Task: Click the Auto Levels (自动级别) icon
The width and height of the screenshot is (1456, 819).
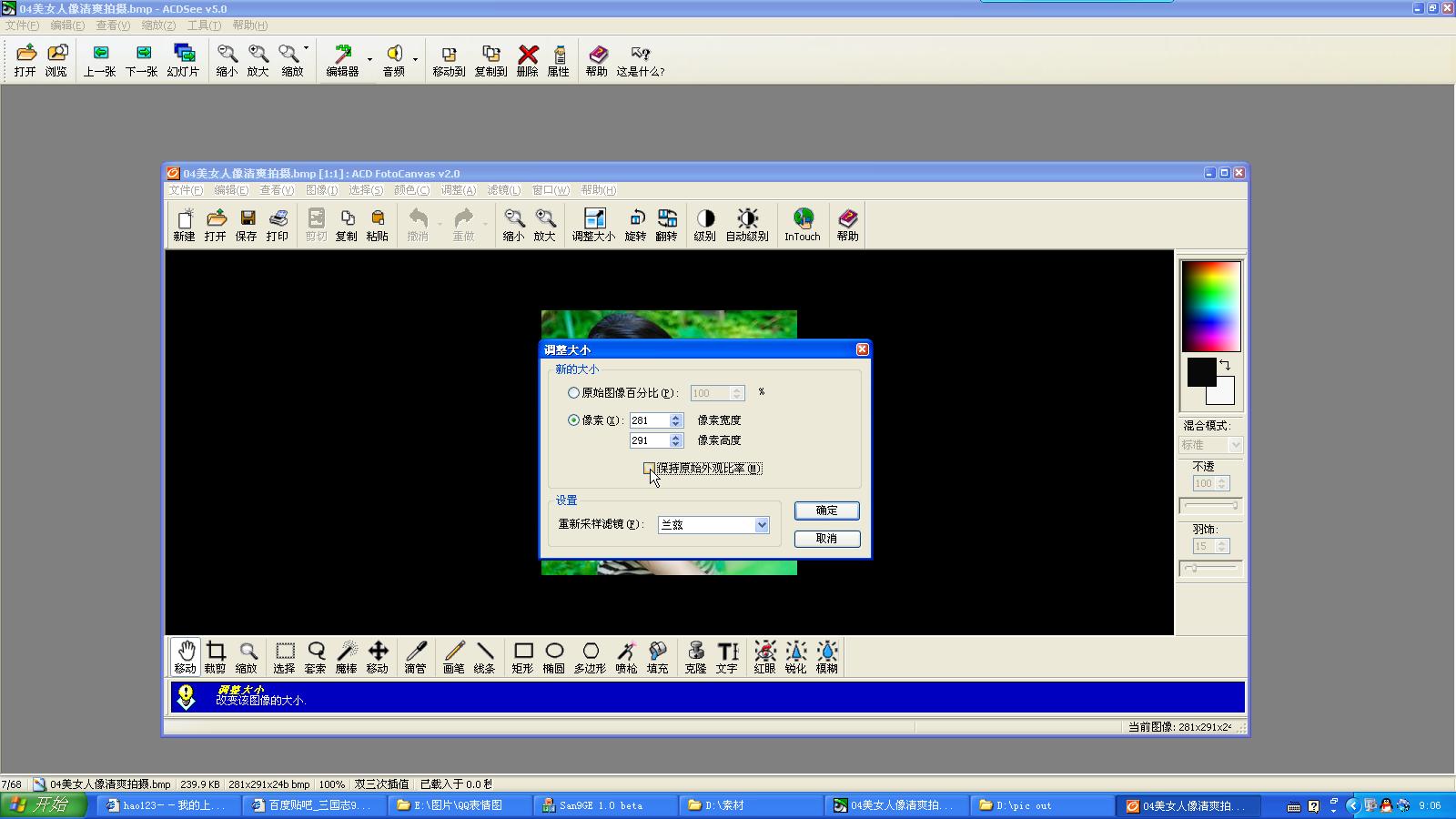Action: [x=747, y=224]
